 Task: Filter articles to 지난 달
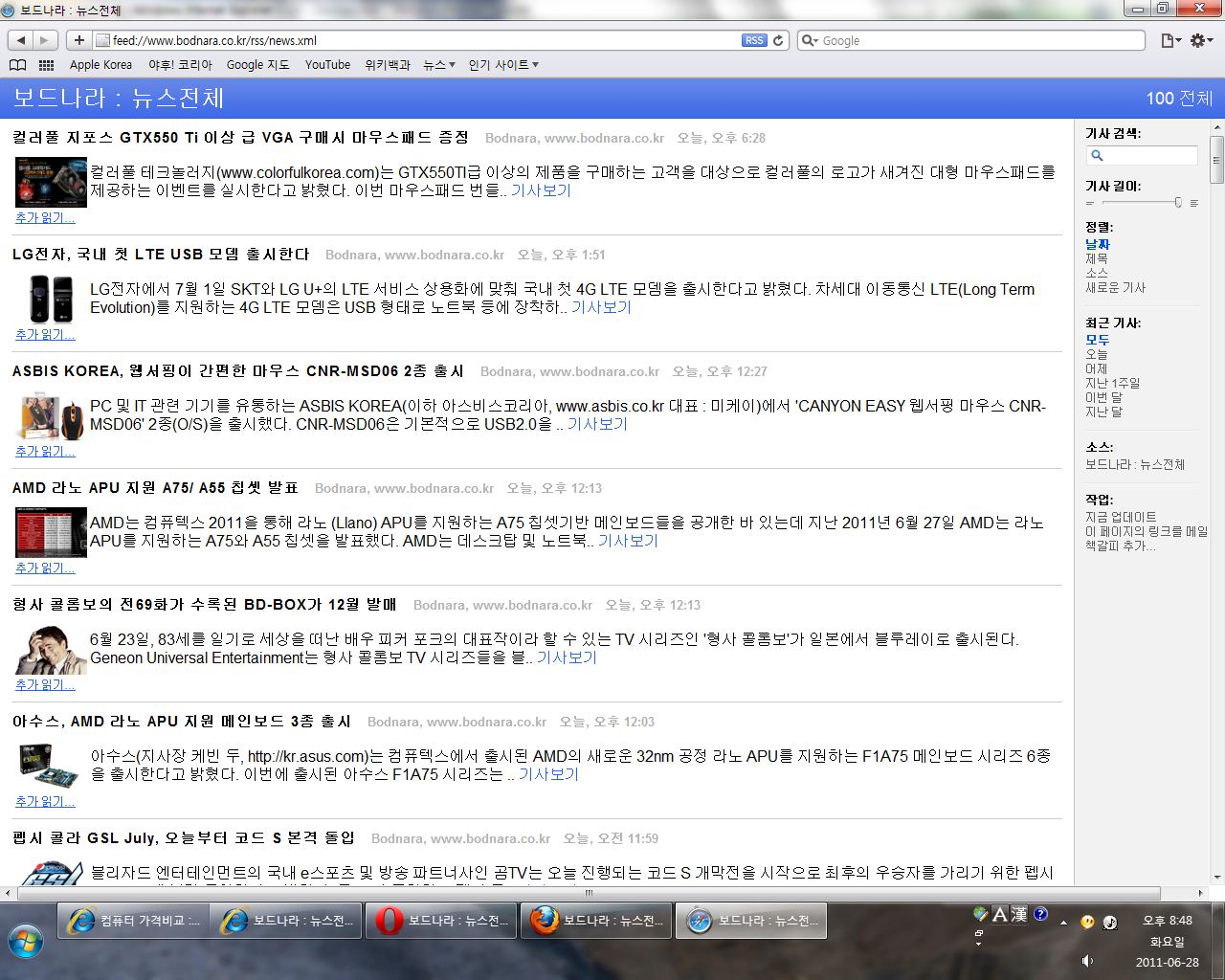(1104, 412)
